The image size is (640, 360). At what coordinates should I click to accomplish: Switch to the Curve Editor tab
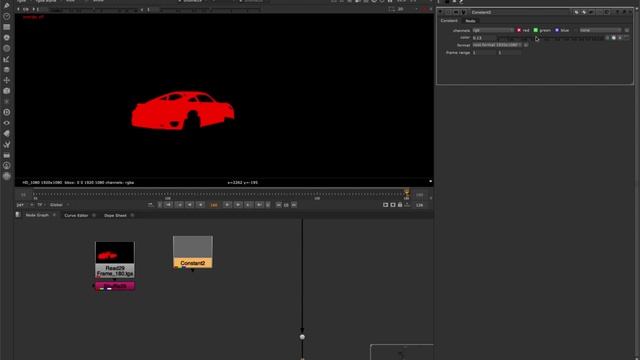(76, 215)
